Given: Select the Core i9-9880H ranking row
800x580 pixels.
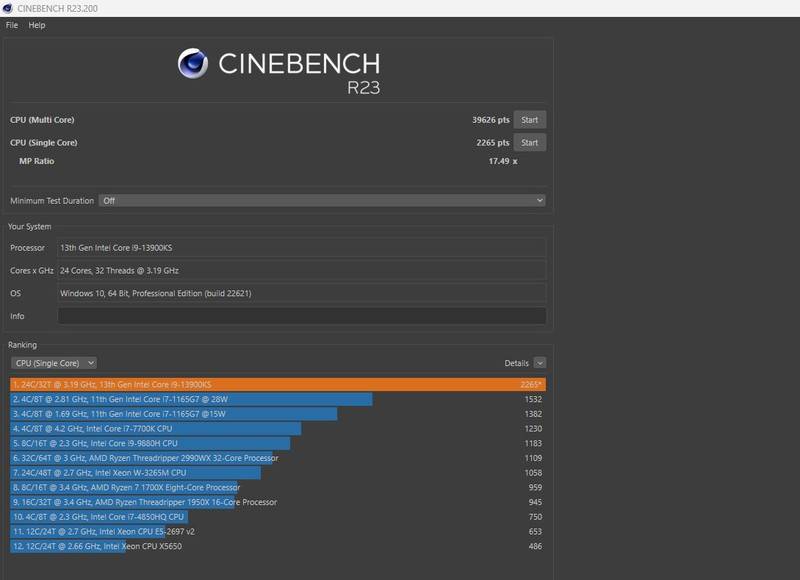Looking at the screenshot, I should 278,443.
